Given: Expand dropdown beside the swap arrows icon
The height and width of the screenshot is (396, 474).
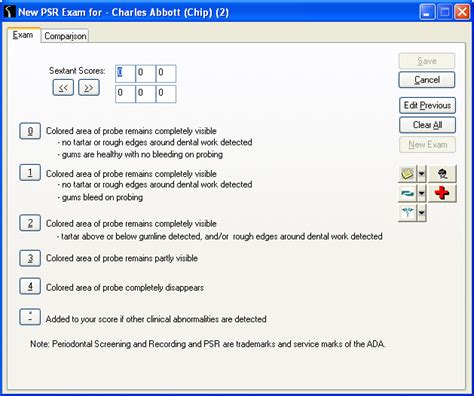Looking at the screenshot, I should [422, 193].
